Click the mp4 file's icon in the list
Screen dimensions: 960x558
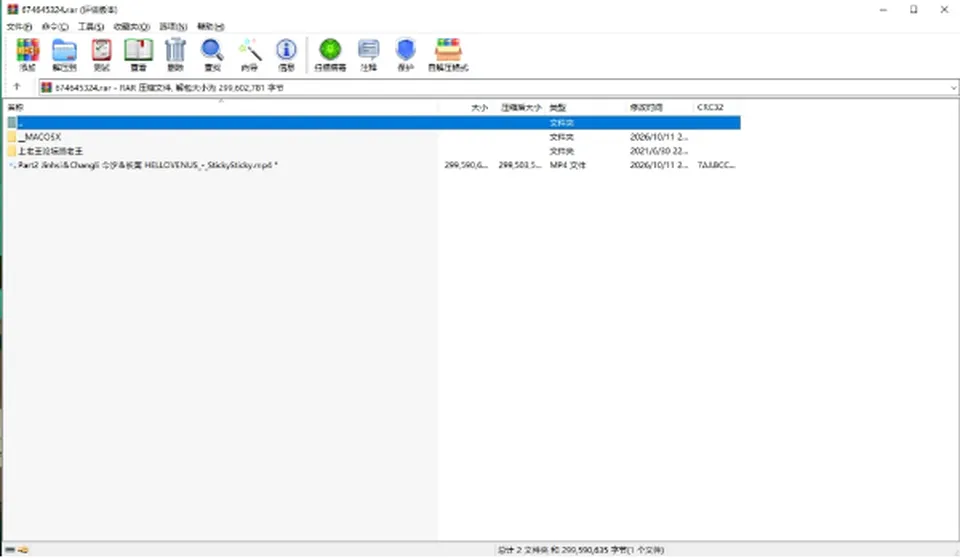click(12, 165)
